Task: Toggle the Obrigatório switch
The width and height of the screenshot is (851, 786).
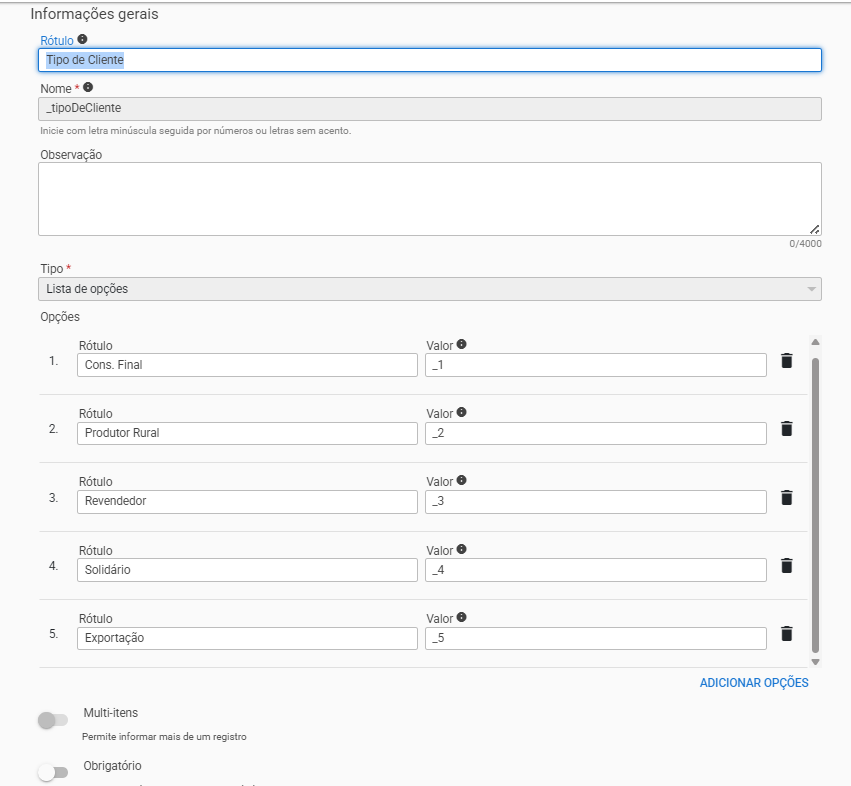Action: (x=52, y=772)
